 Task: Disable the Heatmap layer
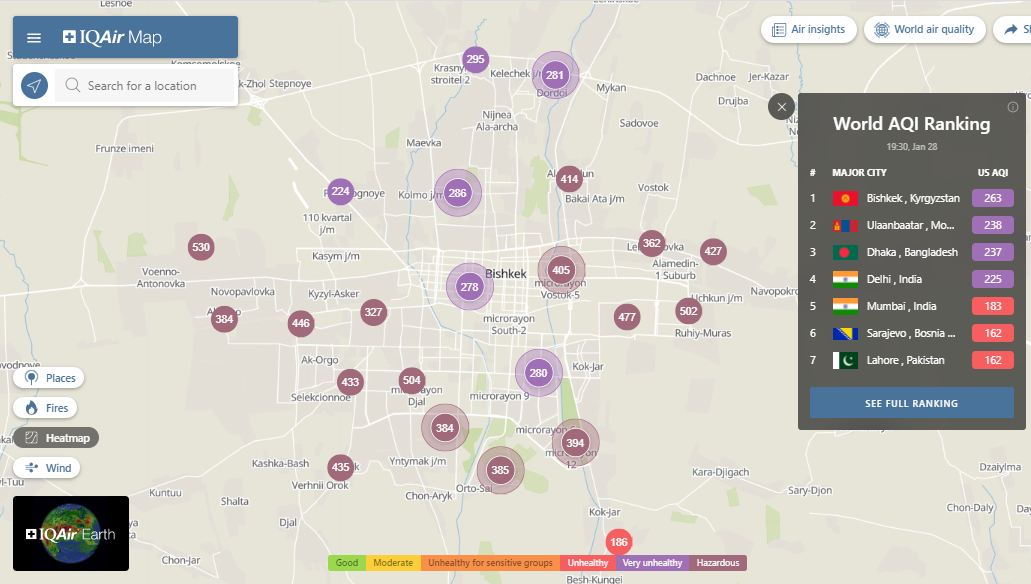tap(56, 438)
